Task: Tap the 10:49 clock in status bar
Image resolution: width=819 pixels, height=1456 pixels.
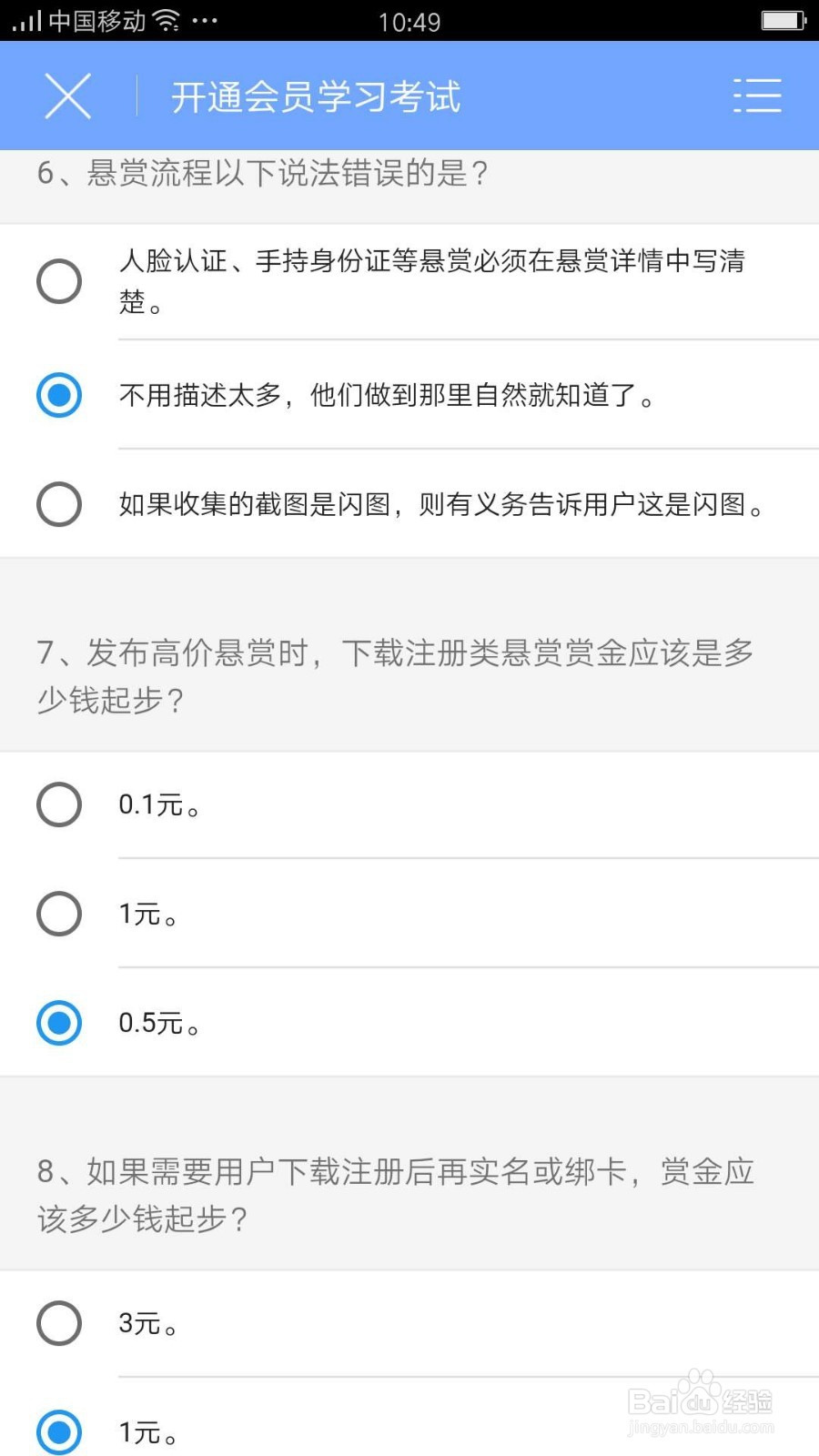Action: coord(409,22)
